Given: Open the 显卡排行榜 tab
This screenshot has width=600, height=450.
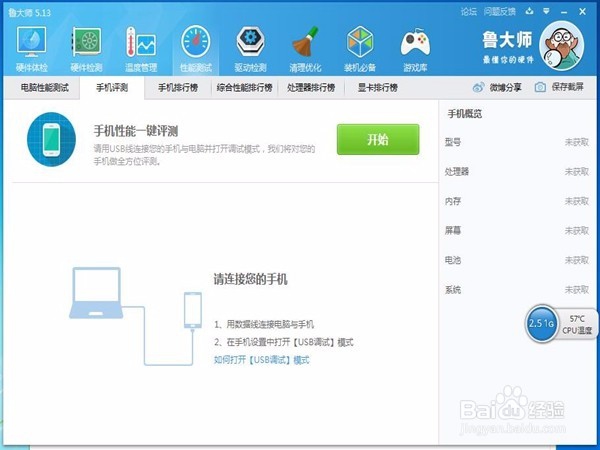Looking at the screenshot, I should (378, 88).
